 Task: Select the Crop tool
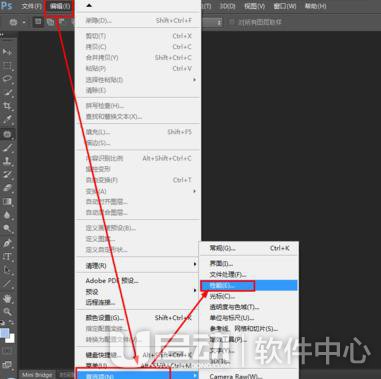tap(7, 106)
